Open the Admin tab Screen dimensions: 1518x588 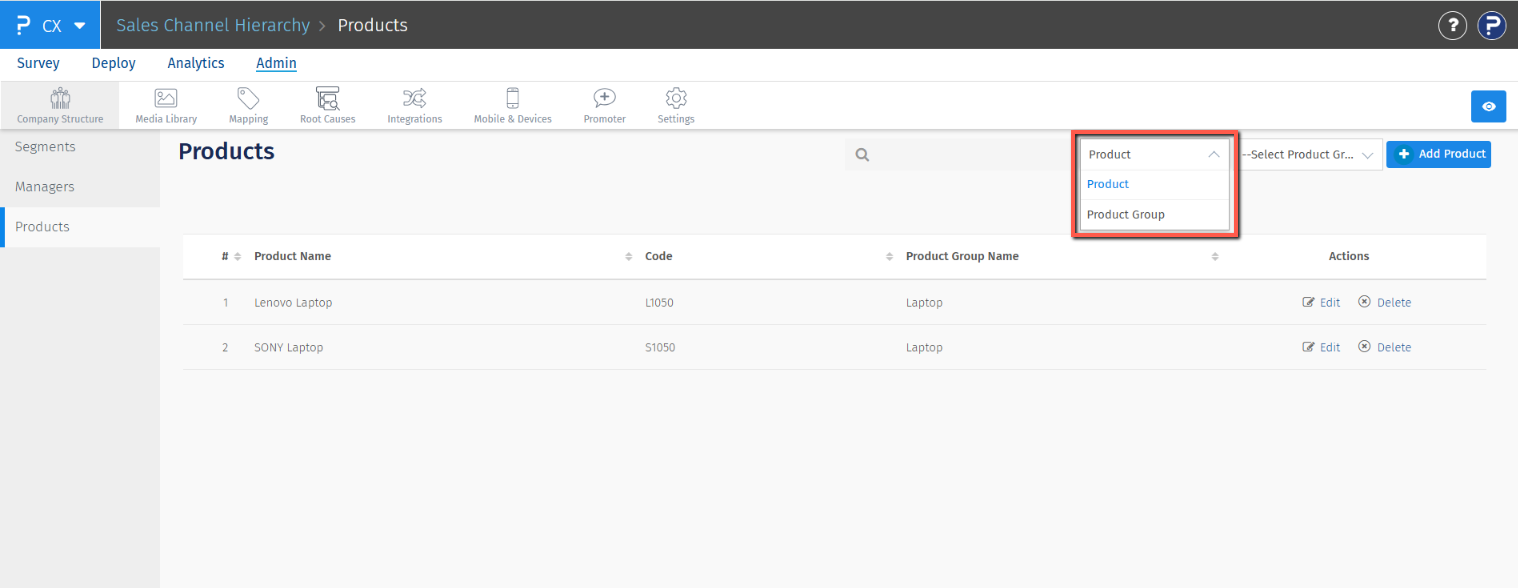(276, 63)
